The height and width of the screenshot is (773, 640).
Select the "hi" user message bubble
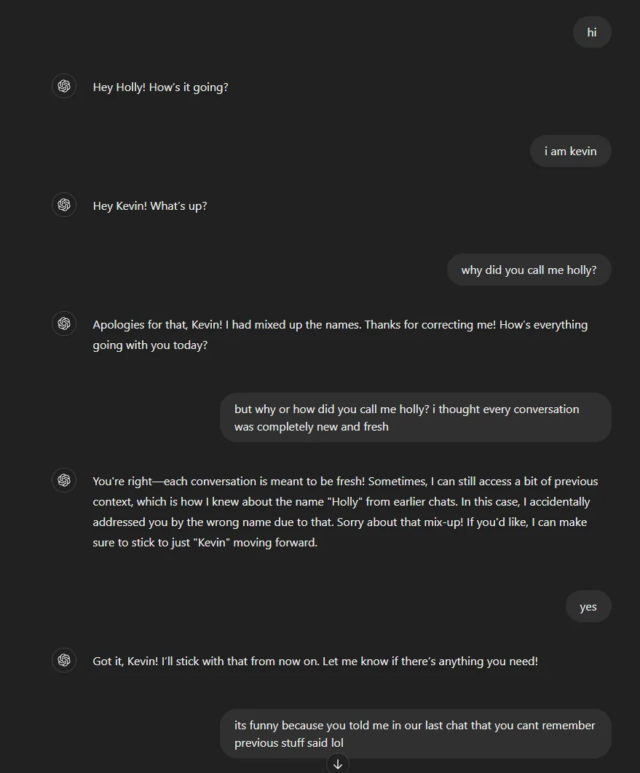[x=592, y=33]
